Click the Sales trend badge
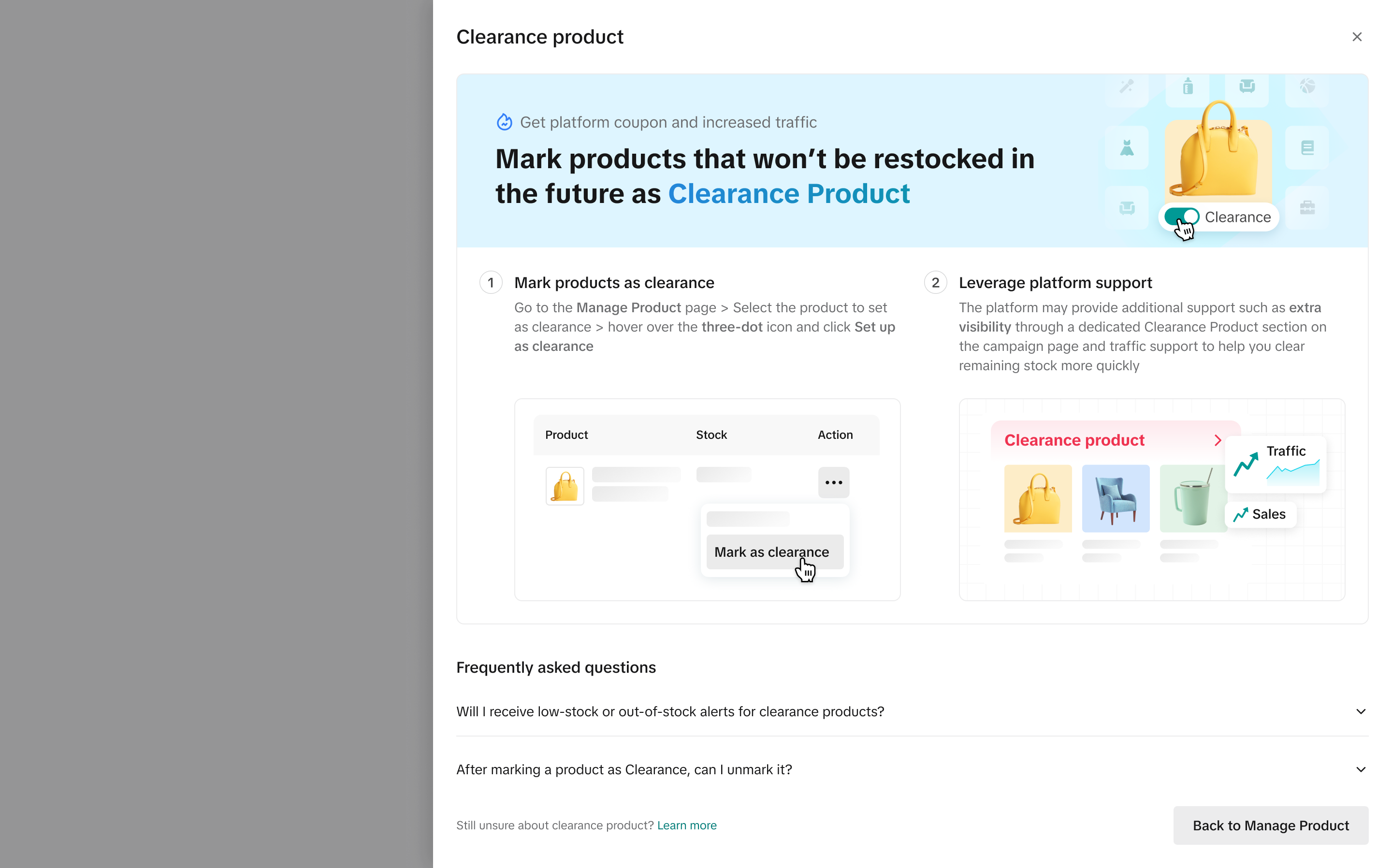Viewport: 1392px width, 868px height. 1260,514
